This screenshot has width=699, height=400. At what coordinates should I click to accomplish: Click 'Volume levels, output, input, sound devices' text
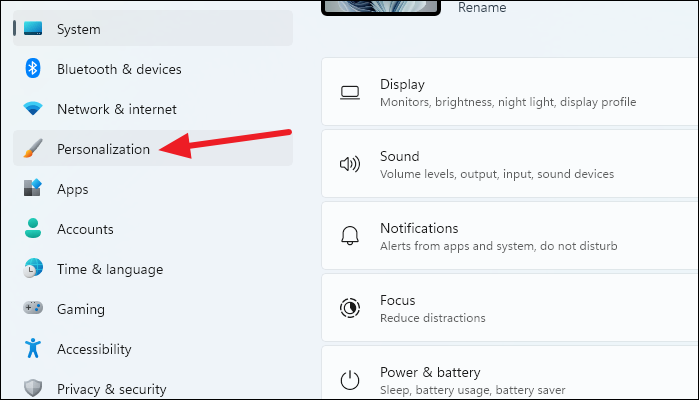pyautogui.click(x=497, y=174)
